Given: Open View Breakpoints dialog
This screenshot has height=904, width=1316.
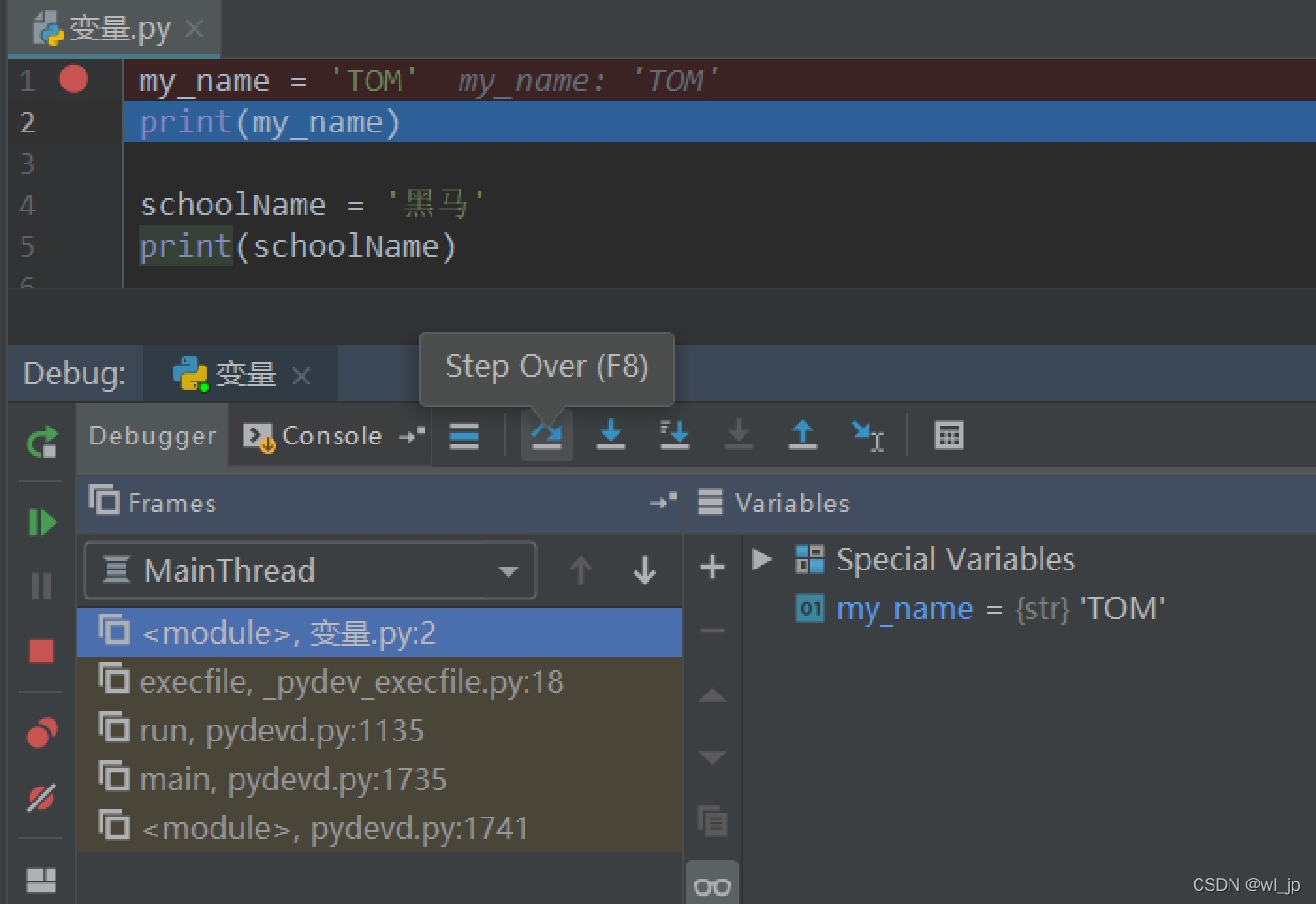Looking at the screenshot, I should pos(41,733).
